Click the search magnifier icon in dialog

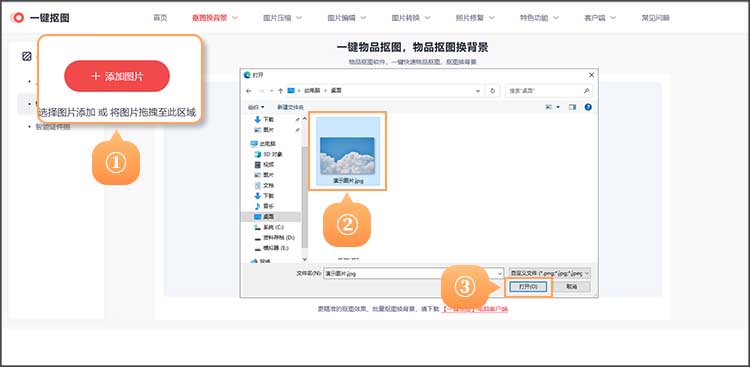586,90
